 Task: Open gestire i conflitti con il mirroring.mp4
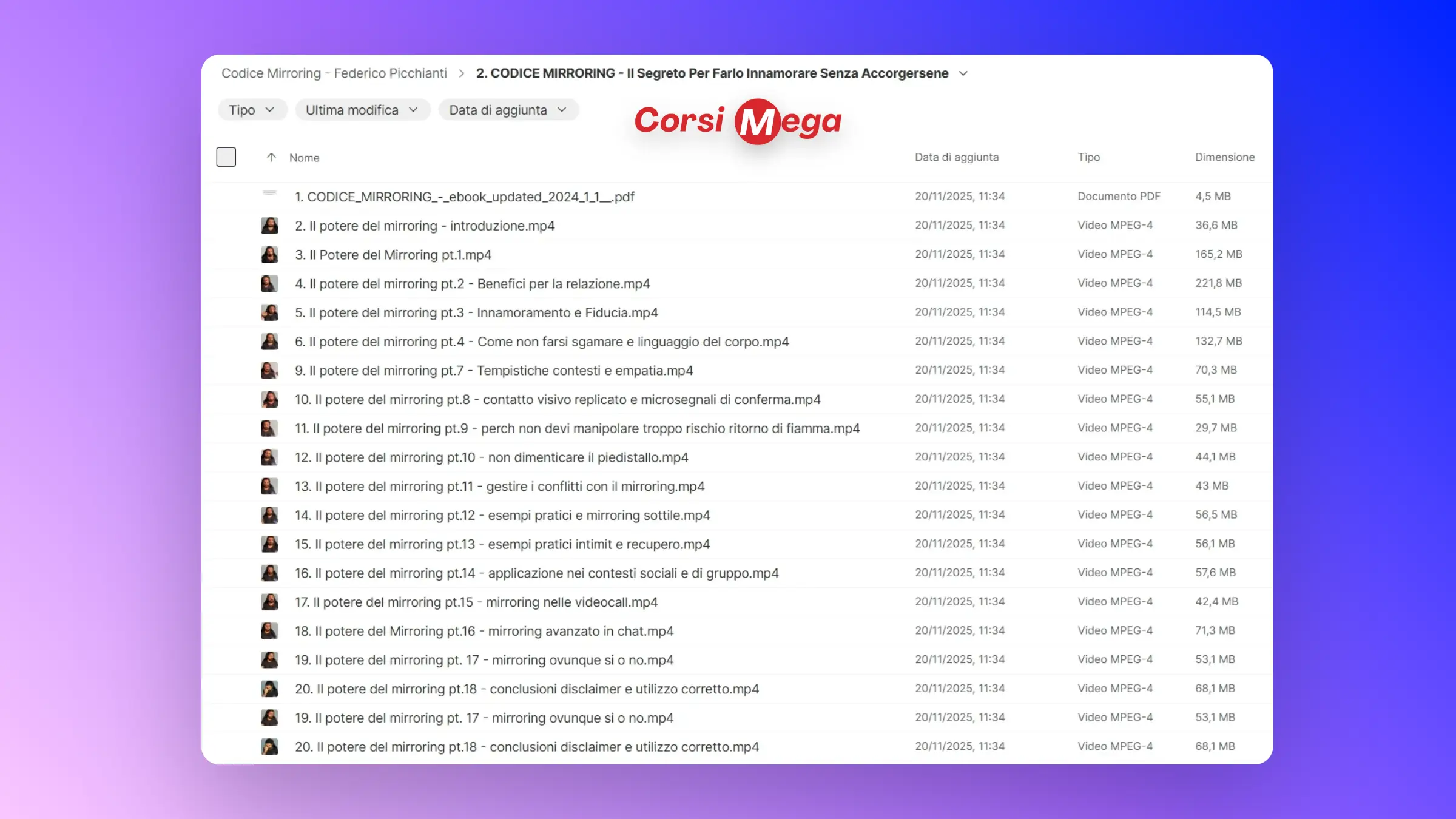(499, 487)
